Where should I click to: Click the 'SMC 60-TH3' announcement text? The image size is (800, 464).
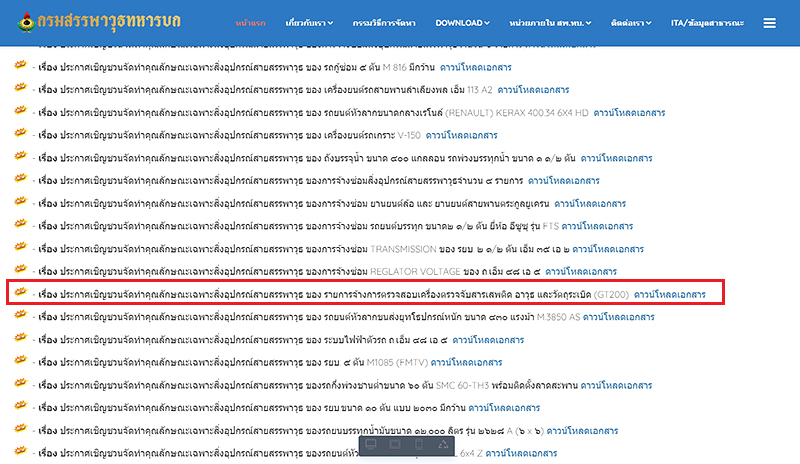(462, 385)
